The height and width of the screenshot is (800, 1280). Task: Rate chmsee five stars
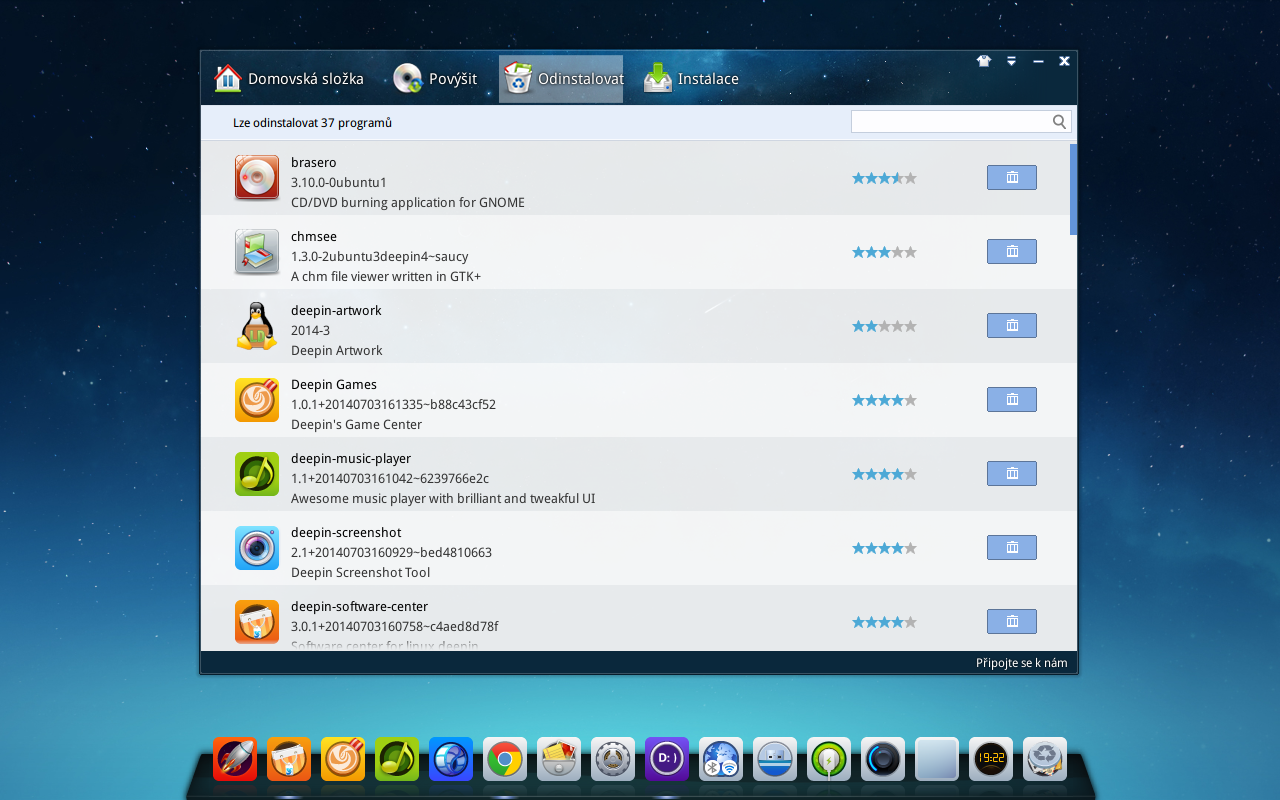912,251
